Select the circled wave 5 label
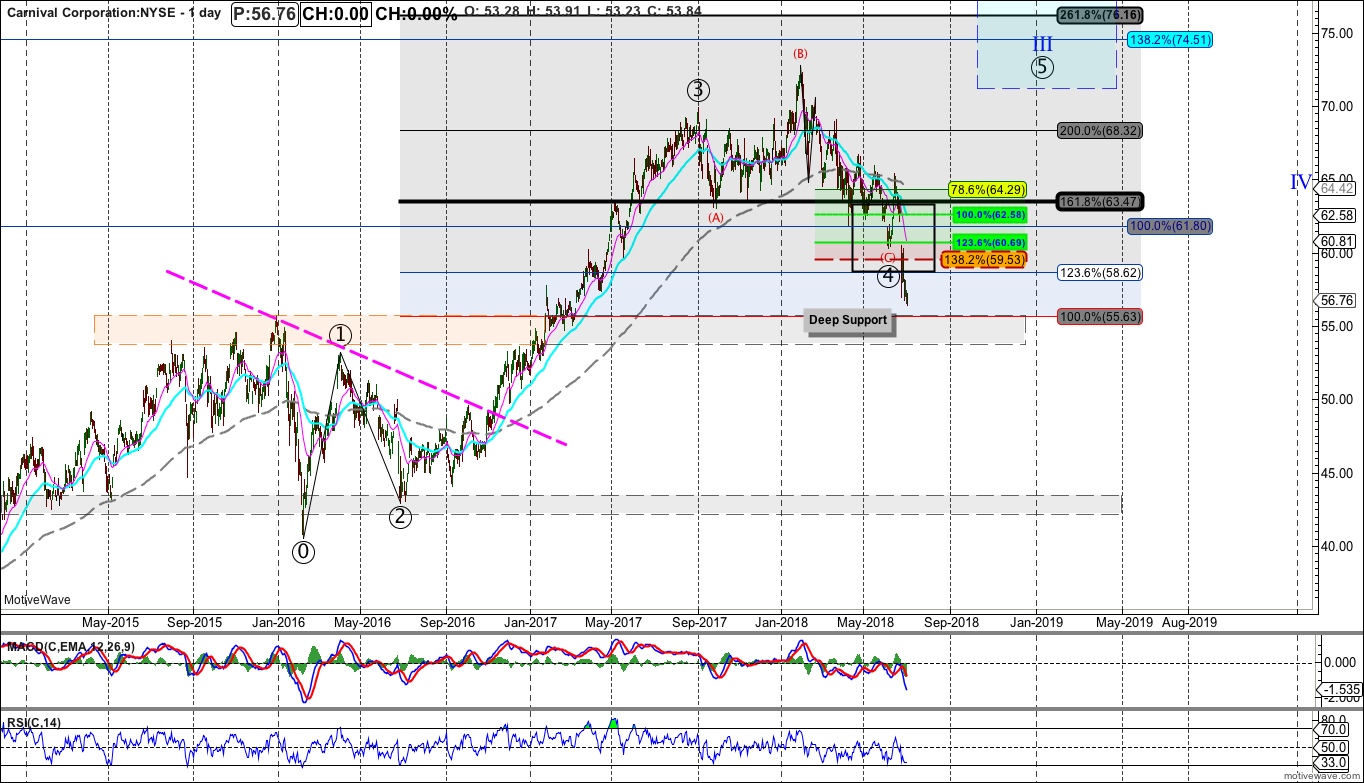This screenshot has height=783, width=1364. 1043,68
